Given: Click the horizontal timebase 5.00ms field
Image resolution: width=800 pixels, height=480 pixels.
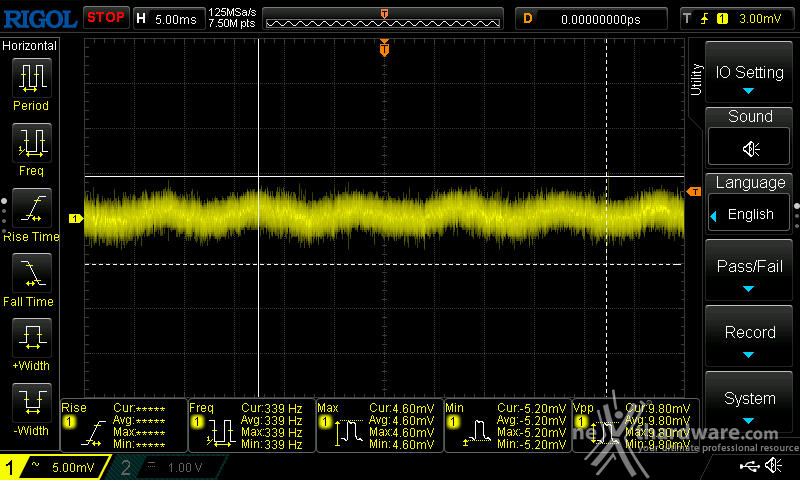Looking at the screenshot, I should pyautogui.click(x=169, y=19).
